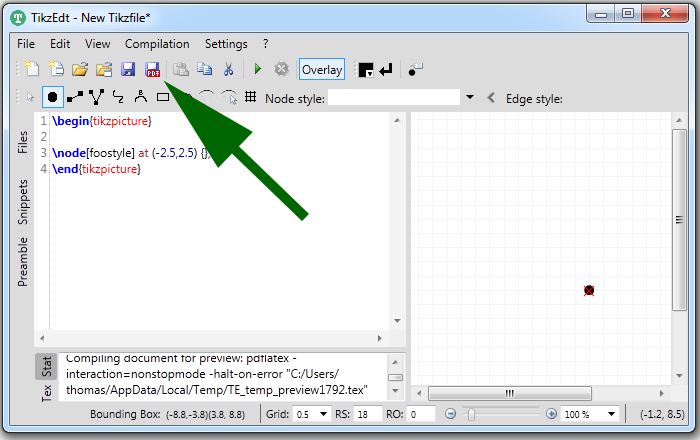Image resolution: width=700 pixels, height=440 pixels.
Task: Zoom in with the plus button
Action: [x=551, y=414]
